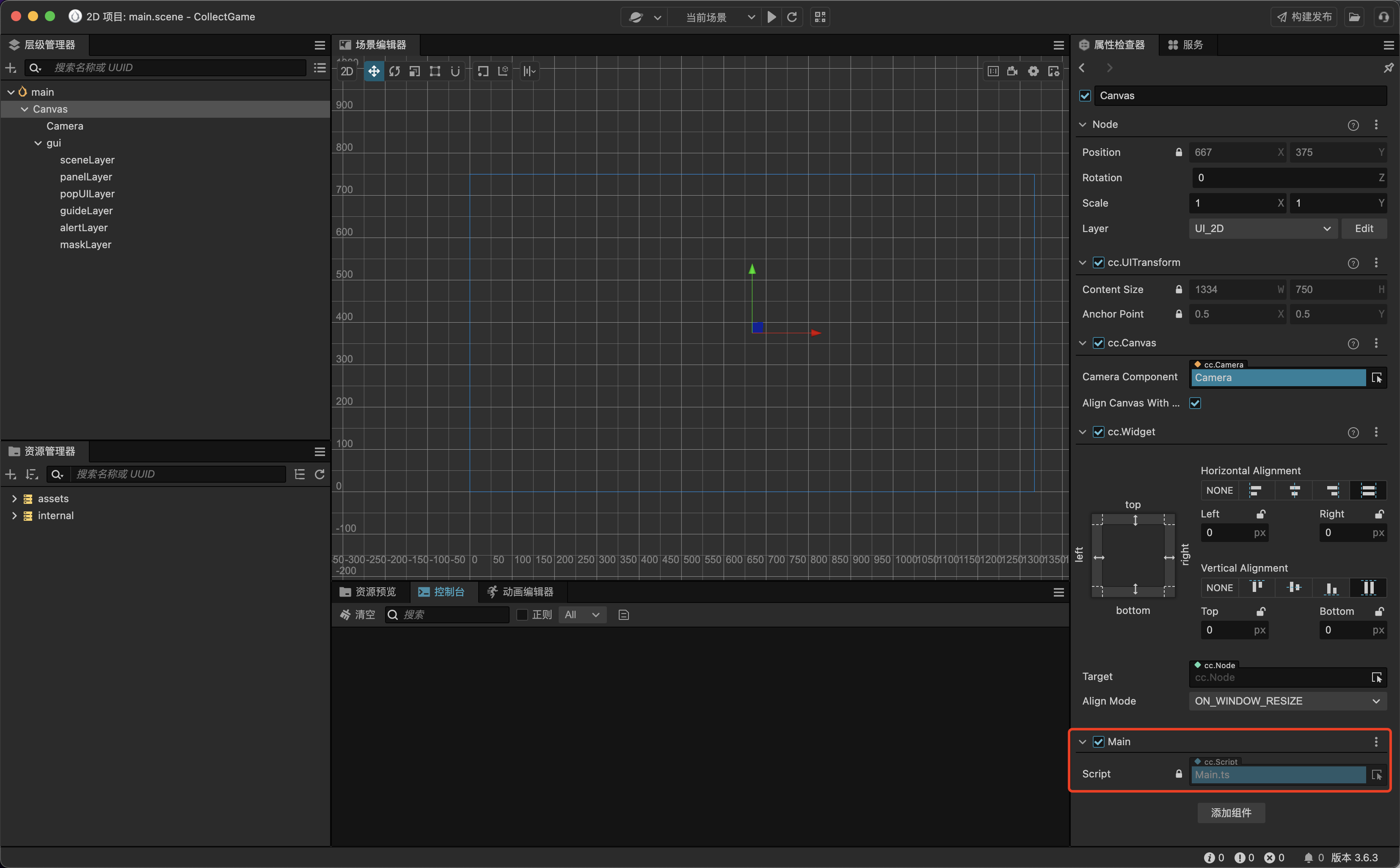Open the scene settings gear icon
This screenshot has height=868, width=1400.
click(1033, 71)
